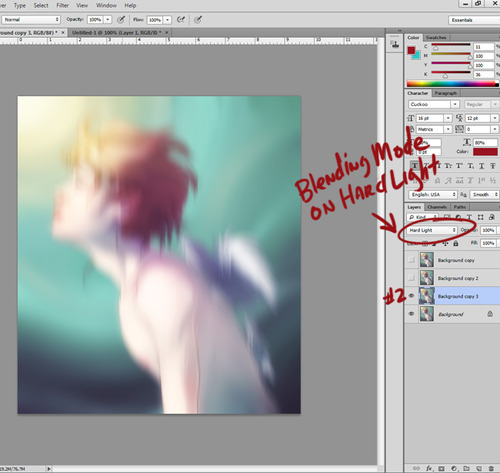Apply Underline text style
The height and width of the screenshot is (473, 500).
point(481,166)
